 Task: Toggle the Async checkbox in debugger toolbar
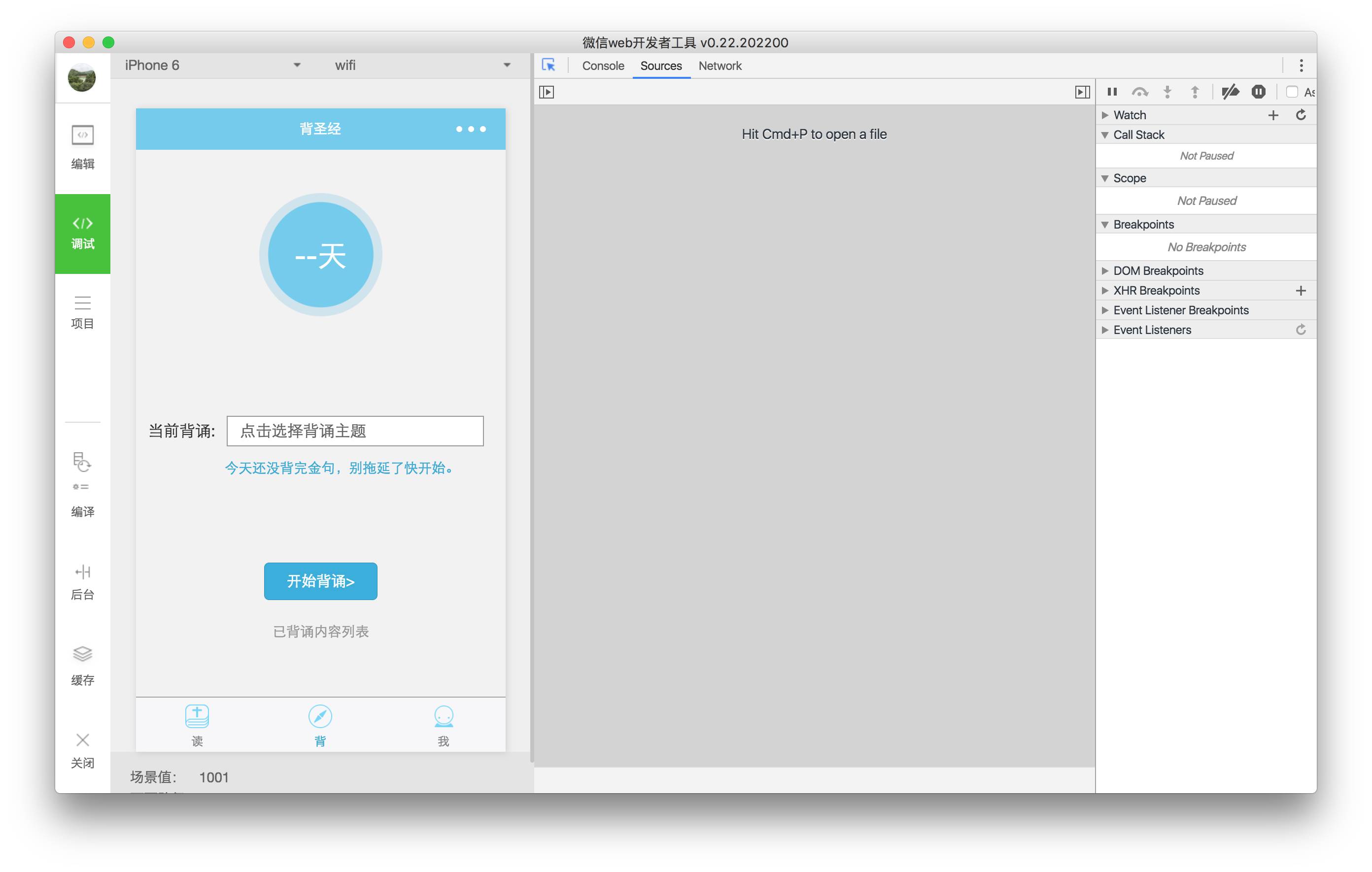click(x=1292, y=92)
